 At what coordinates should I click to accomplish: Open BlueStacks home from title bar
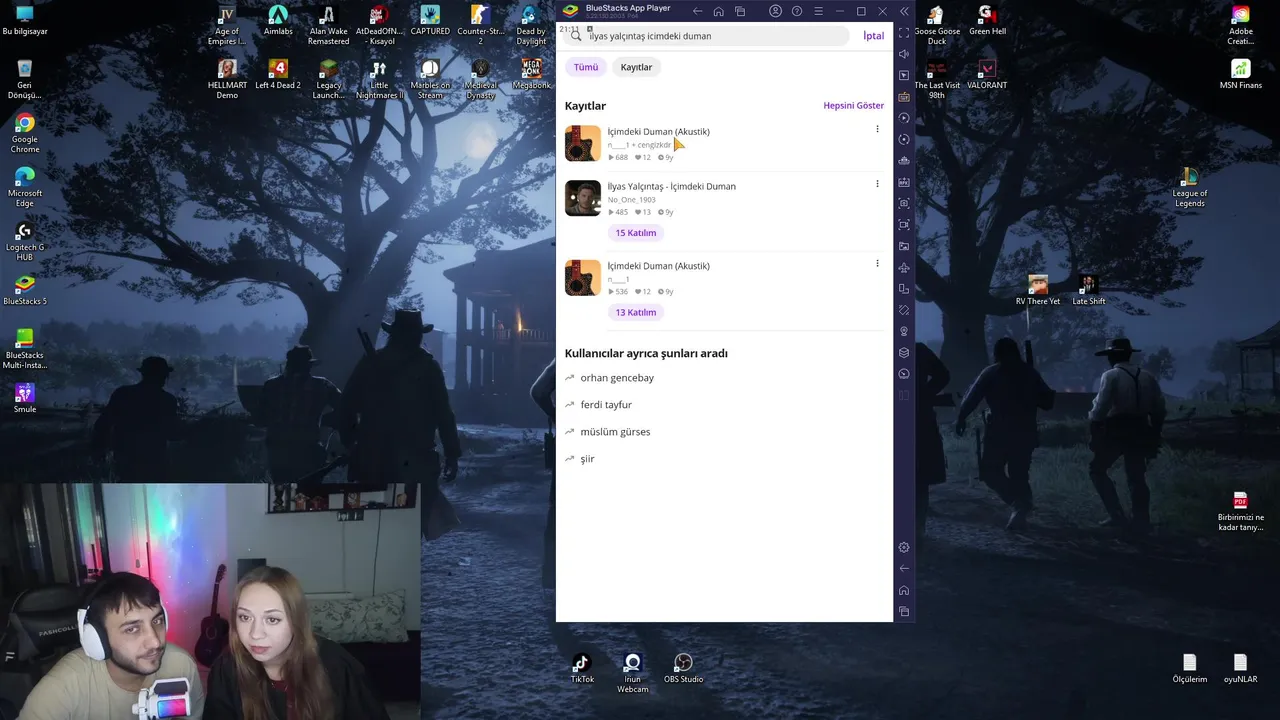click(x=718, y=11)
